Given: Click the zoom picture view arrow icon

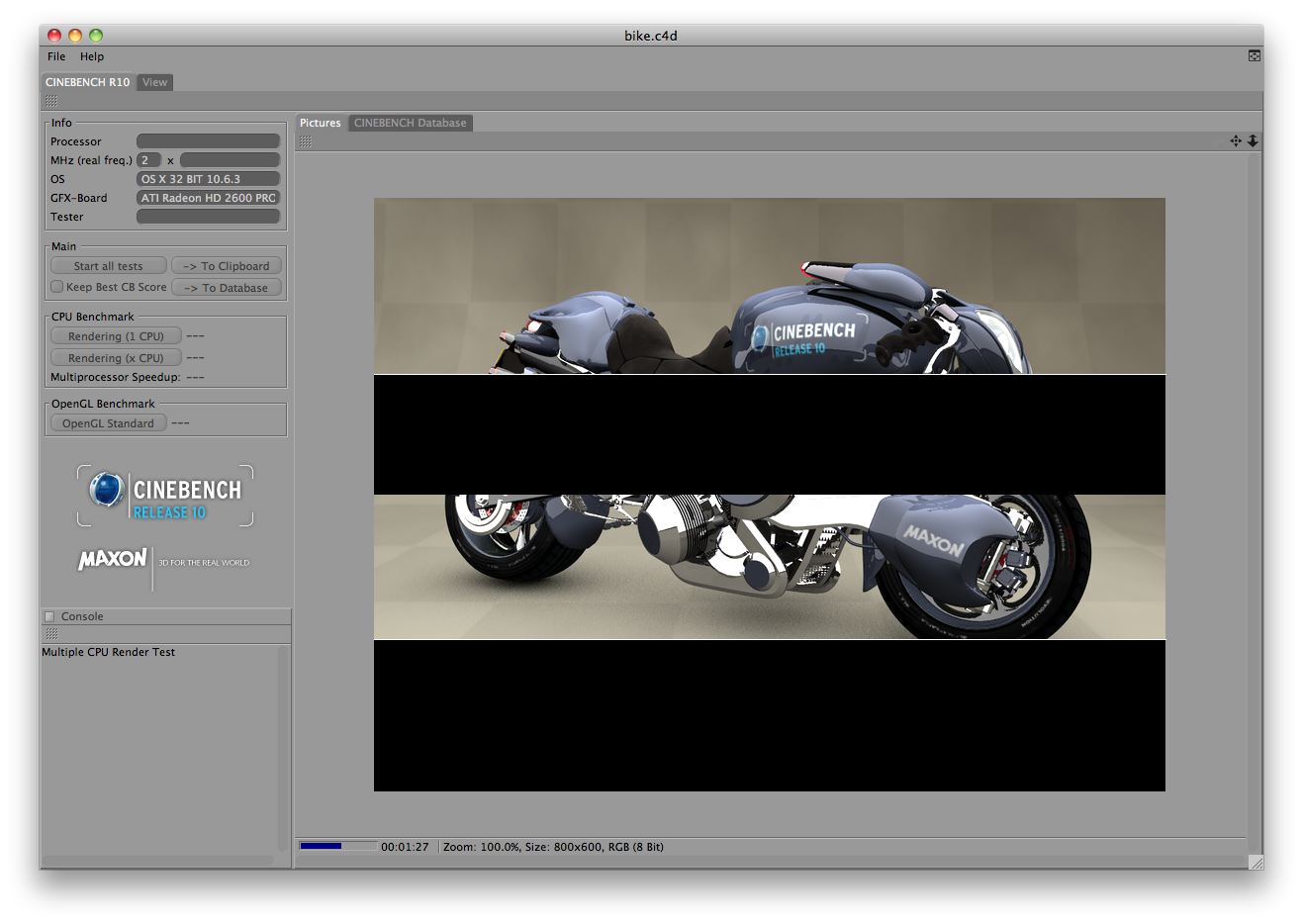Looking at the screenshot, I should click(1253, 141).
